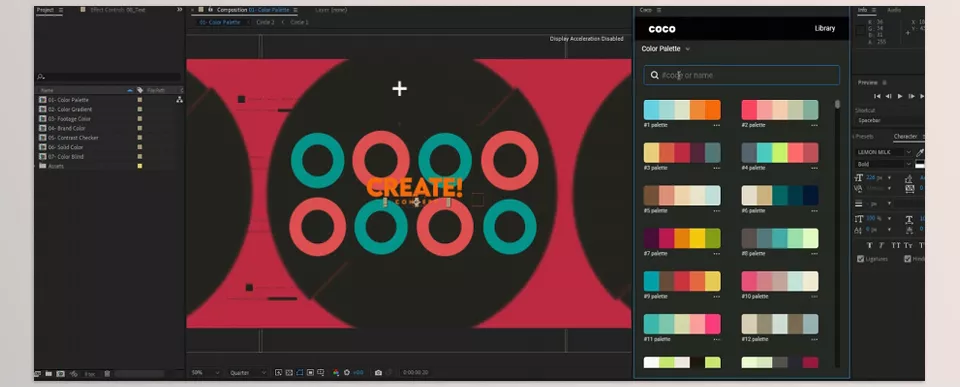Open options menu for #1 palette
Image resolution: width=960 pixels, height=387 pixels.
pos(716,126)
